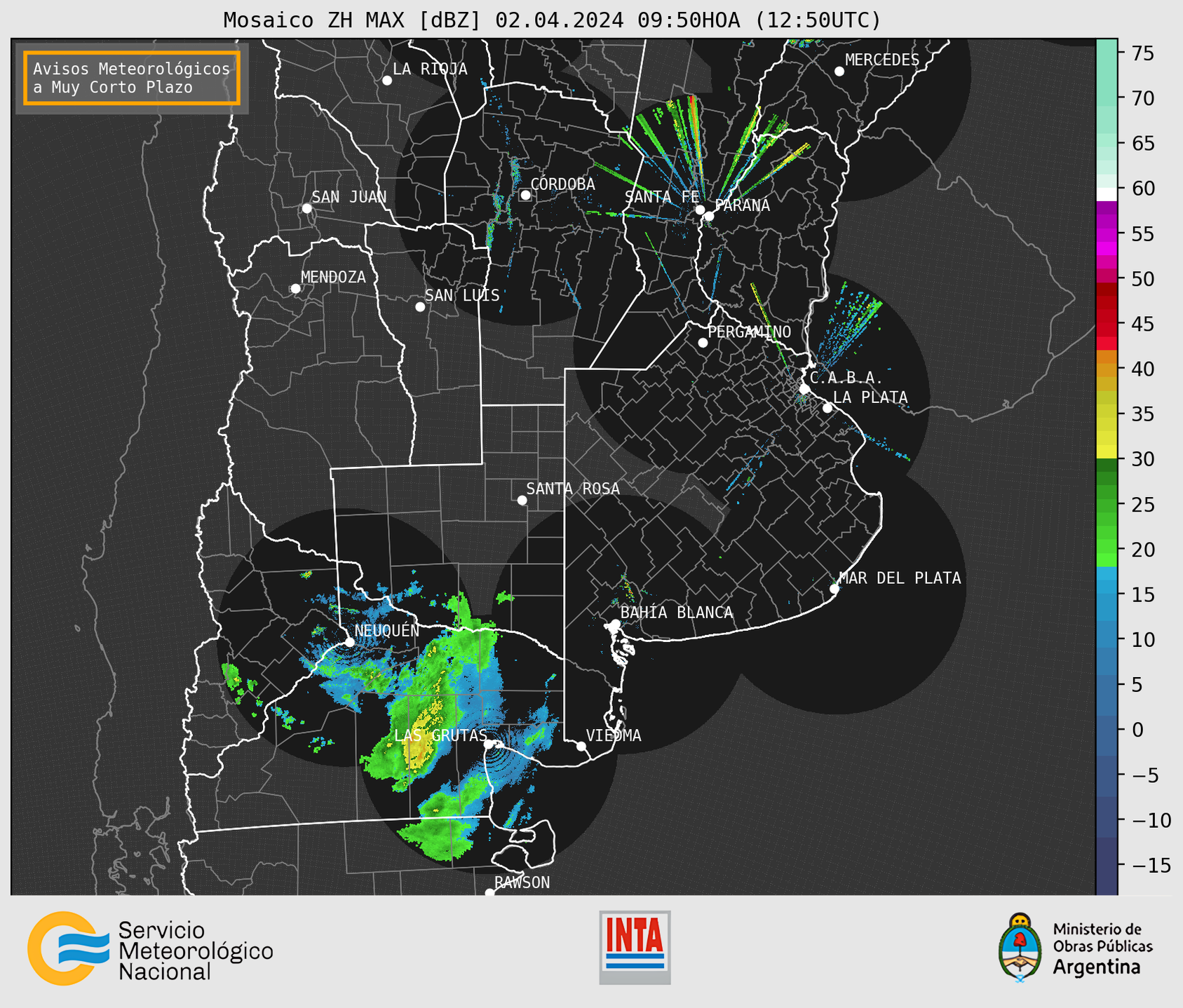Click the Córdoba city marker

pos(525,195)
